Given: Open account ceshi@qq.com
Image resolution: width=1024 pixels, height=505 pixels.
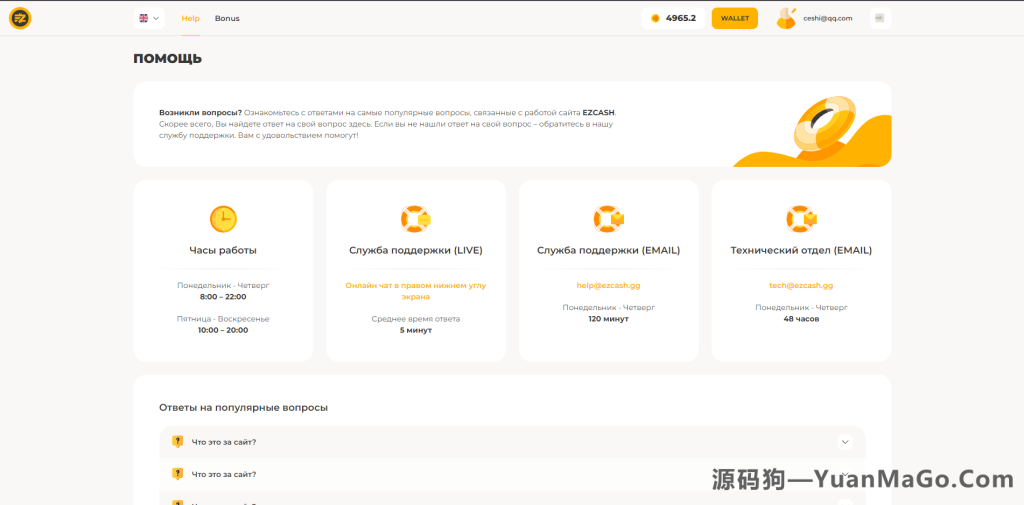Looking at the screenshot, I should coord(827,18).
